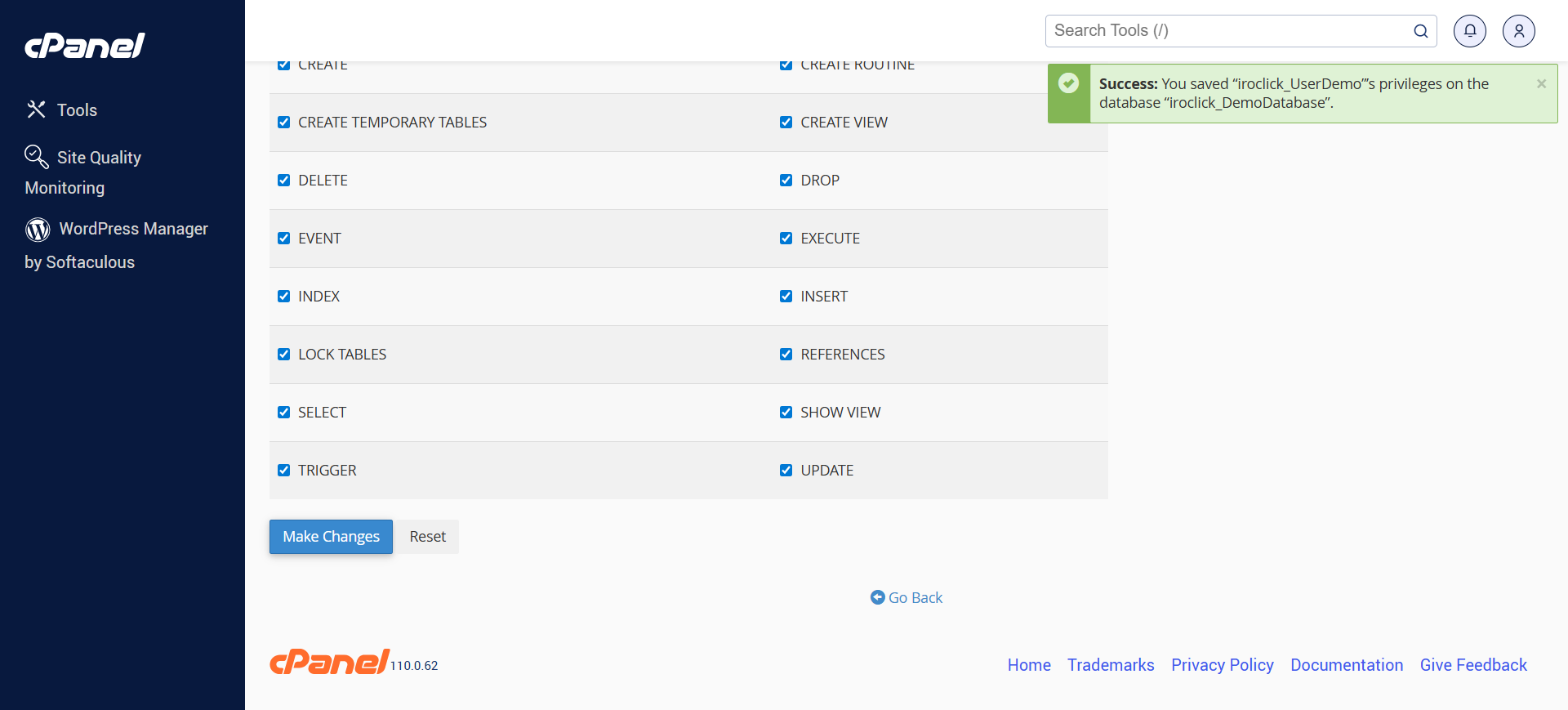Viewport: 1568px width, 710px height.
Task: Open the notifications bell icon
Action: [1469, 31]
